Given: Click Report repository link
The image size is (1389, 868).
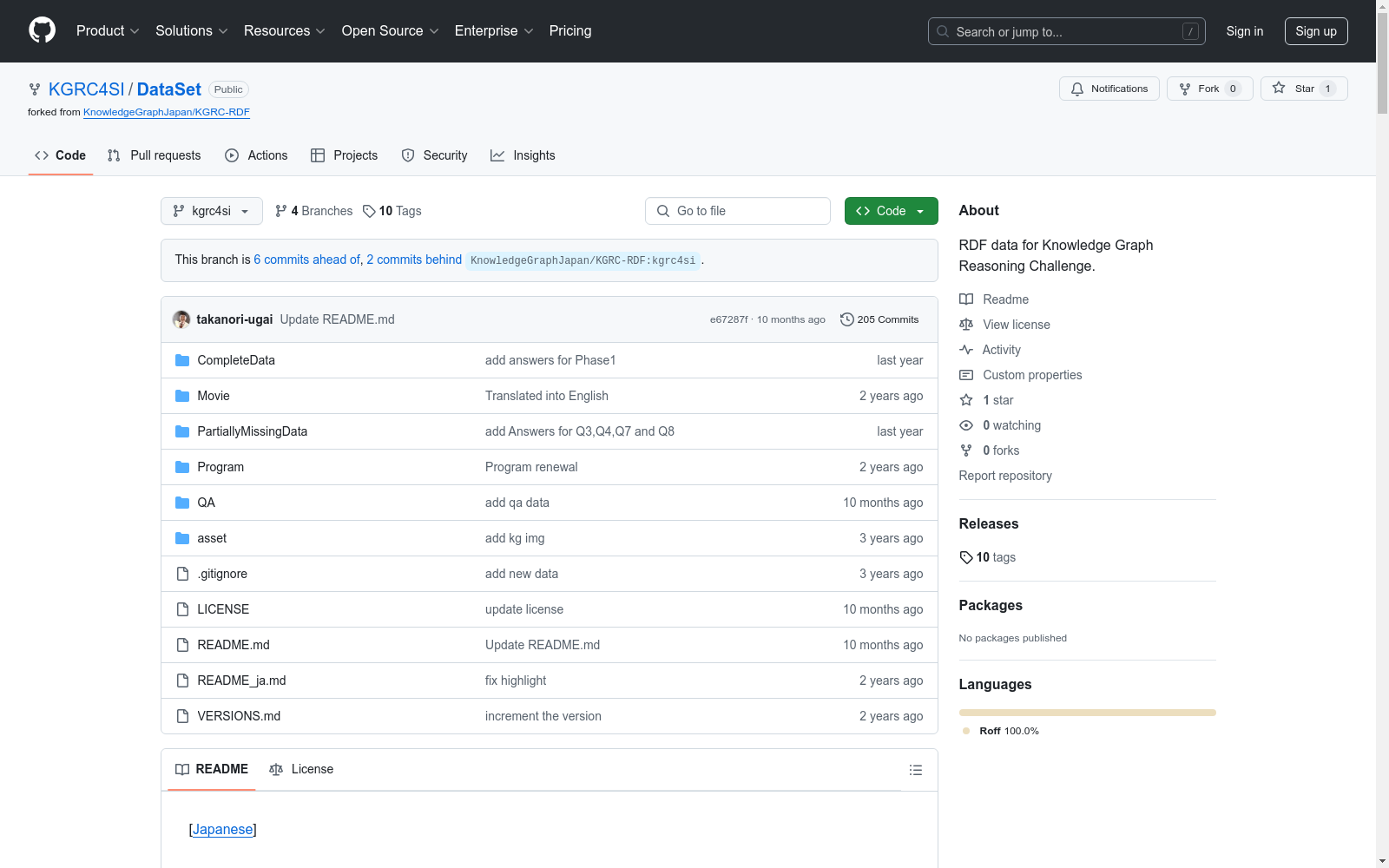Looking at the screenshot, I should 1005,476.
